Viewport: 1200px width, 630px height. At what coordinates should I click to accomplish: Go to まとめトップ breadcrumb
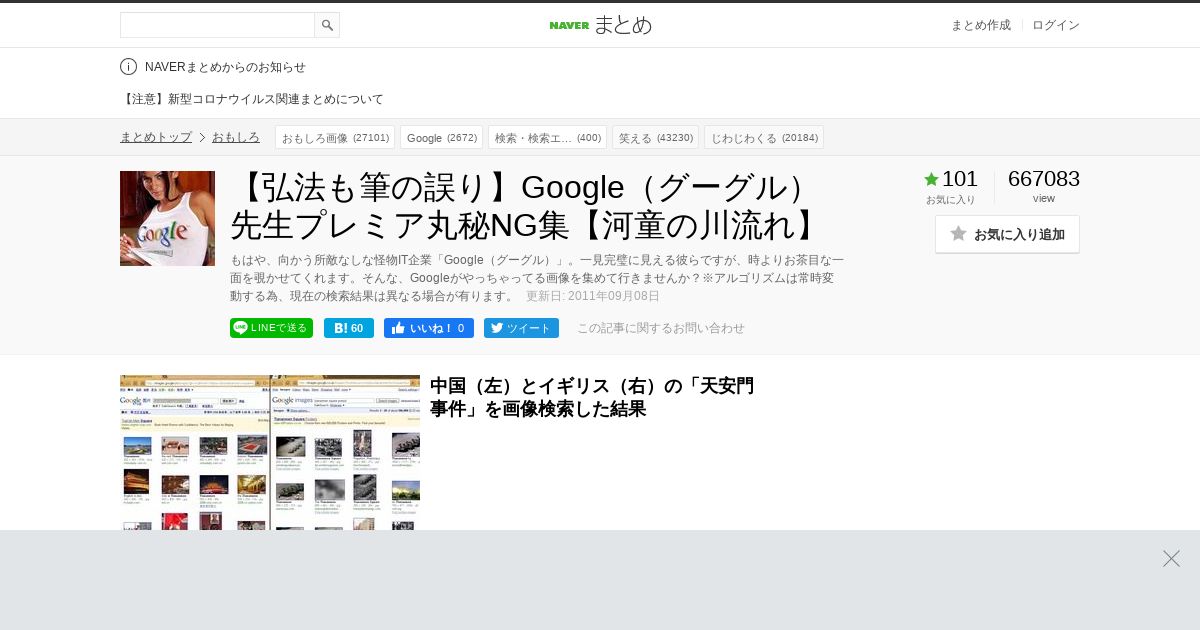(x=156, y=137)
